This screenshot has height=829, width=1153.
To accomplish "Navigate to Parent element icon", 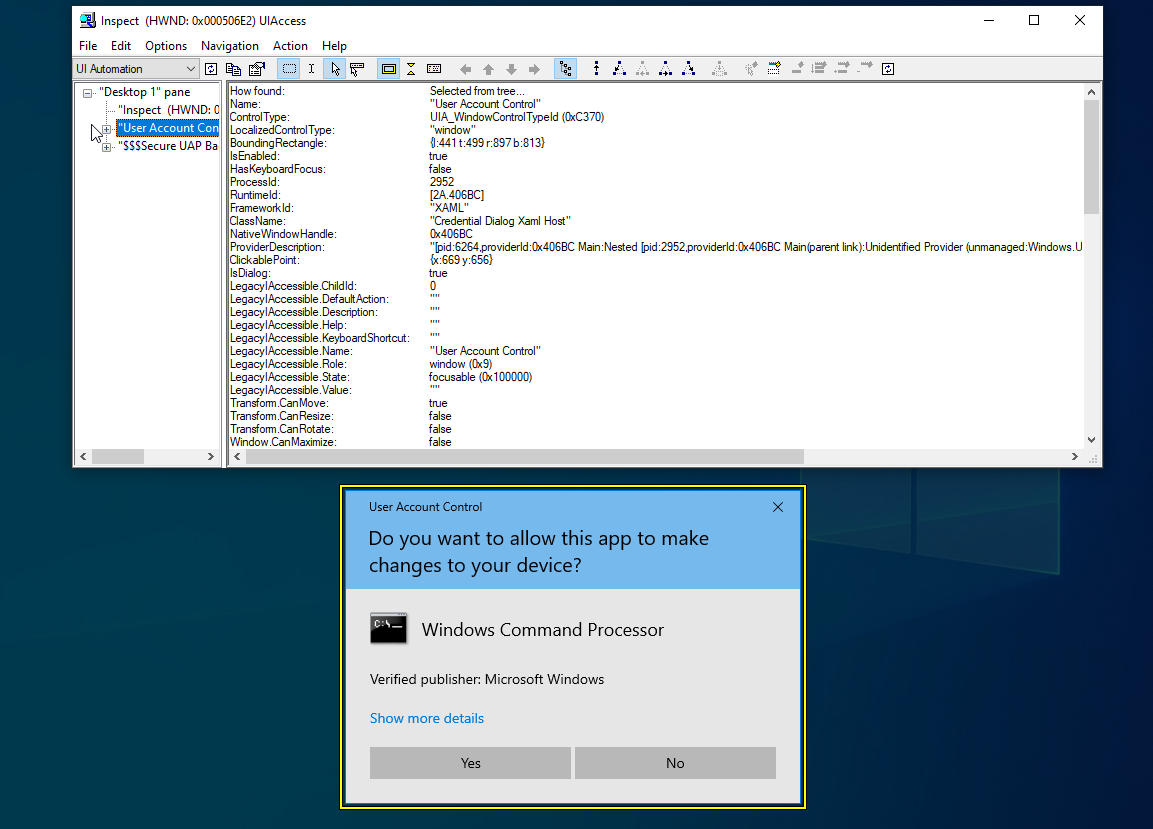I will pos(596,69).
